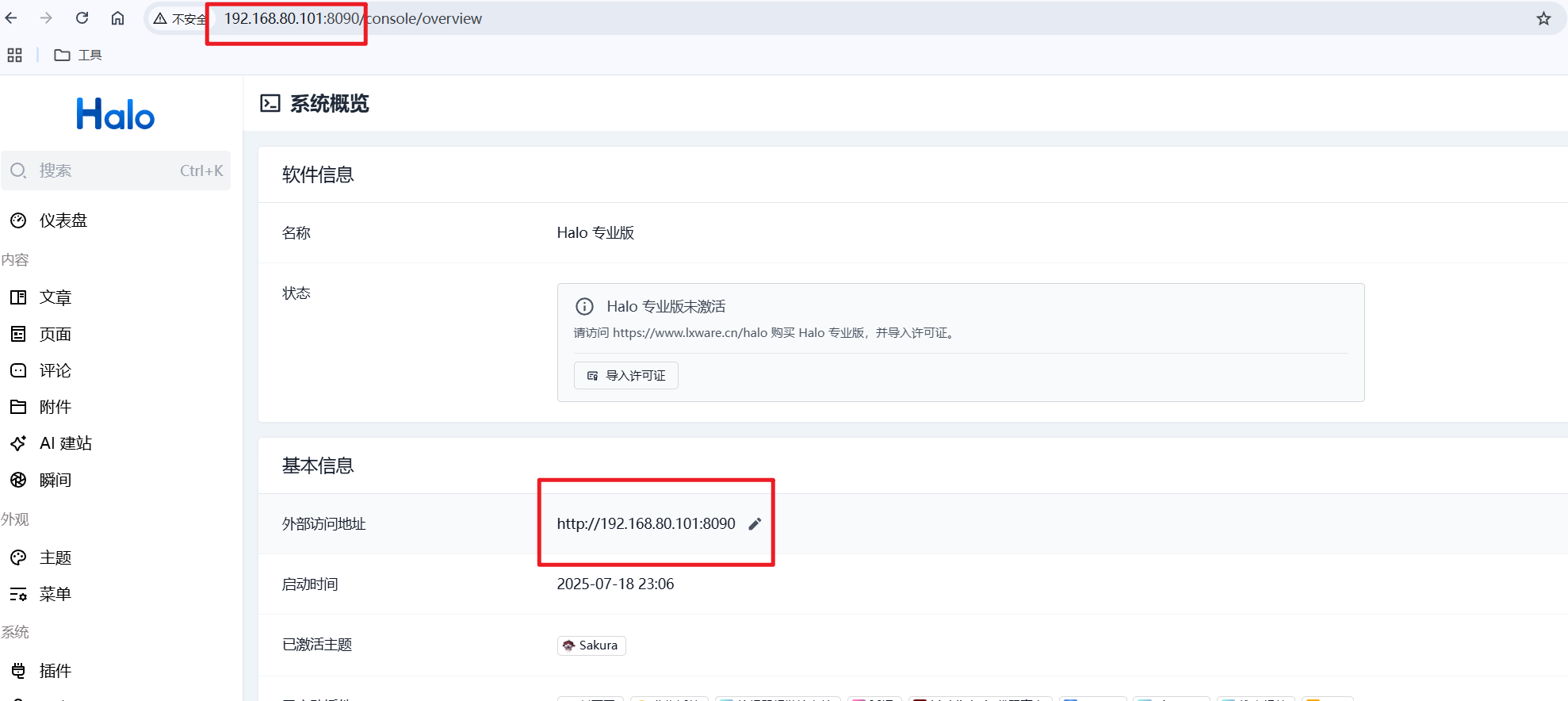Click the license purchase instruction text with lxware URL
Viewport: 1568px width, 701px height.
766,333
